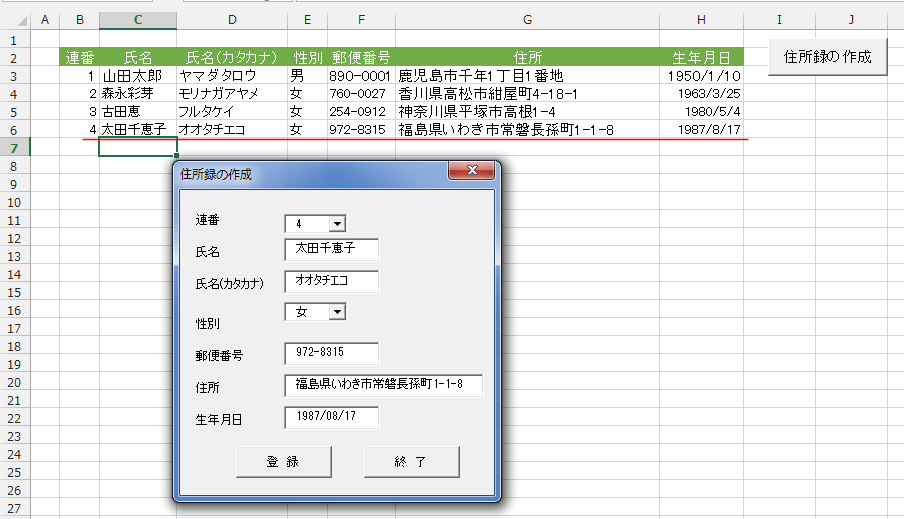Click the selected empty cell C7
The width and height of the screenshot is (904, 519).
point(138,148)
